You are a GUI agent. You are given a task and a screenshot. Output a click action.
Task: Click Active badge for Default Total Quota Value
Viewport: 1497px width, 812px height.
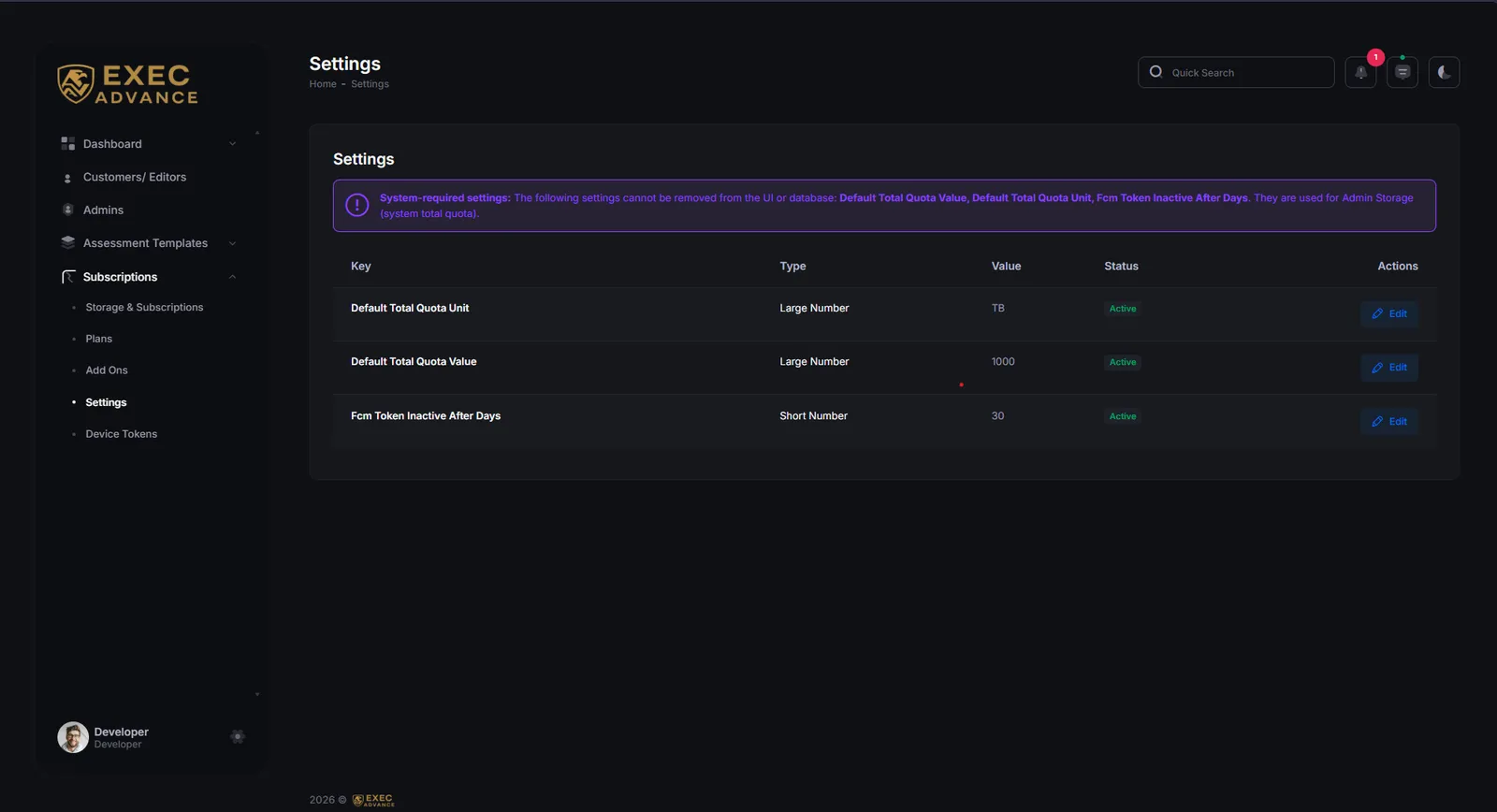1123,362
